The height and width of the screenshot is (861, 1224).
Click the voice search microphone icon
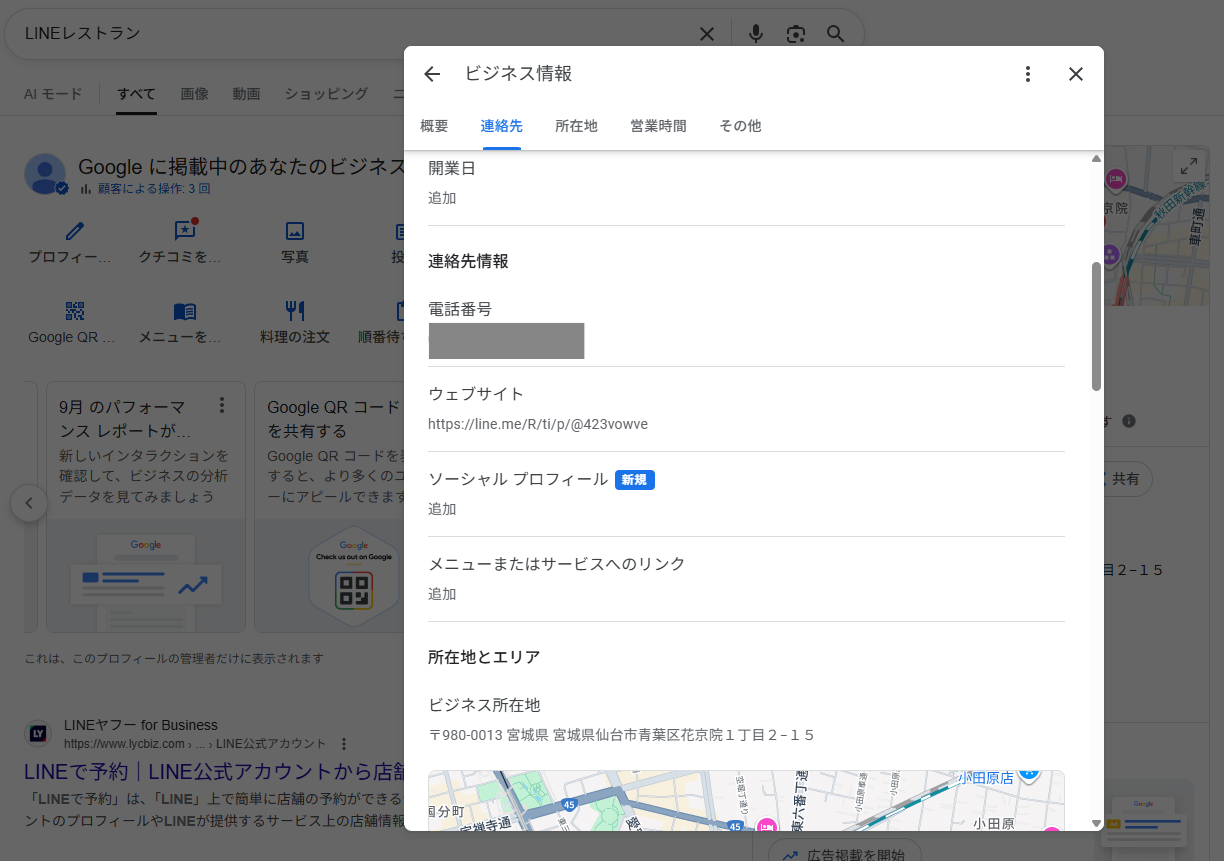(756, 34)
